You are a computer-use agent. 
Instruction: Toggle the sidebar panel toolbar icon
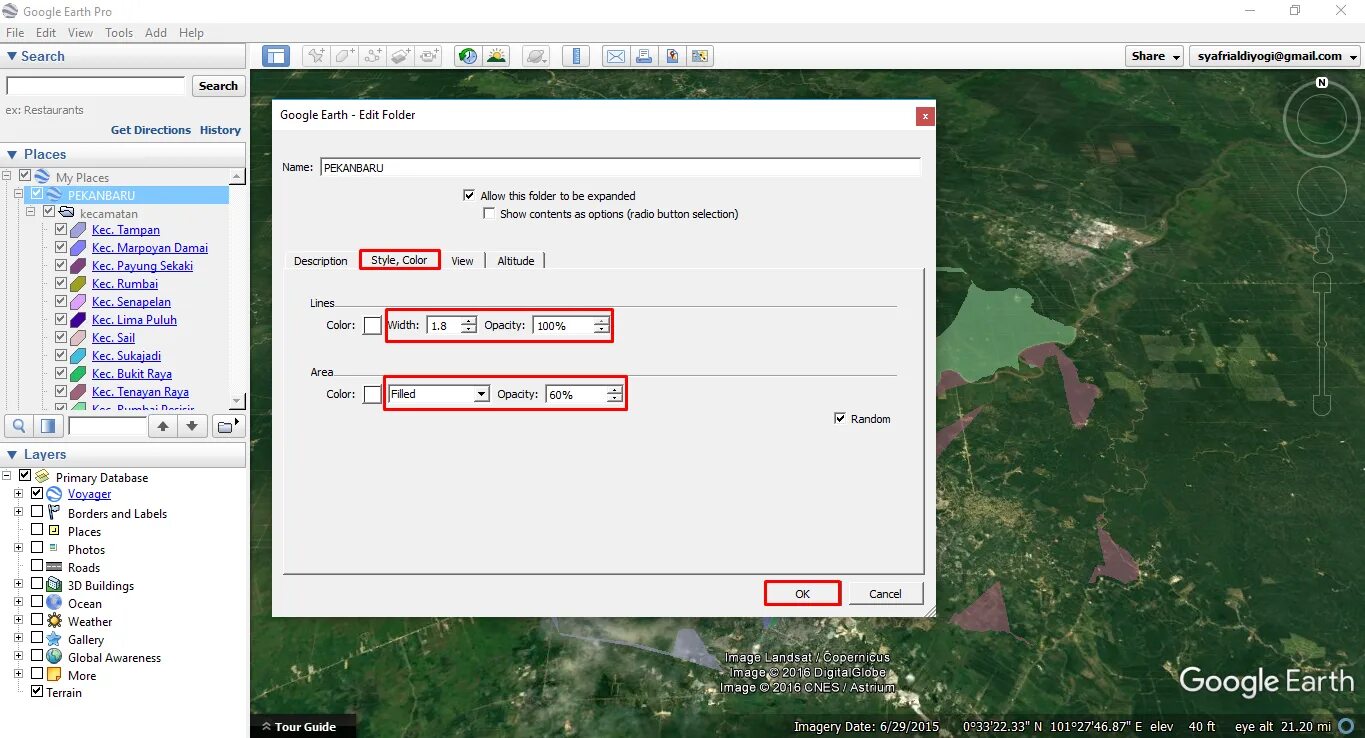[276, 56]
